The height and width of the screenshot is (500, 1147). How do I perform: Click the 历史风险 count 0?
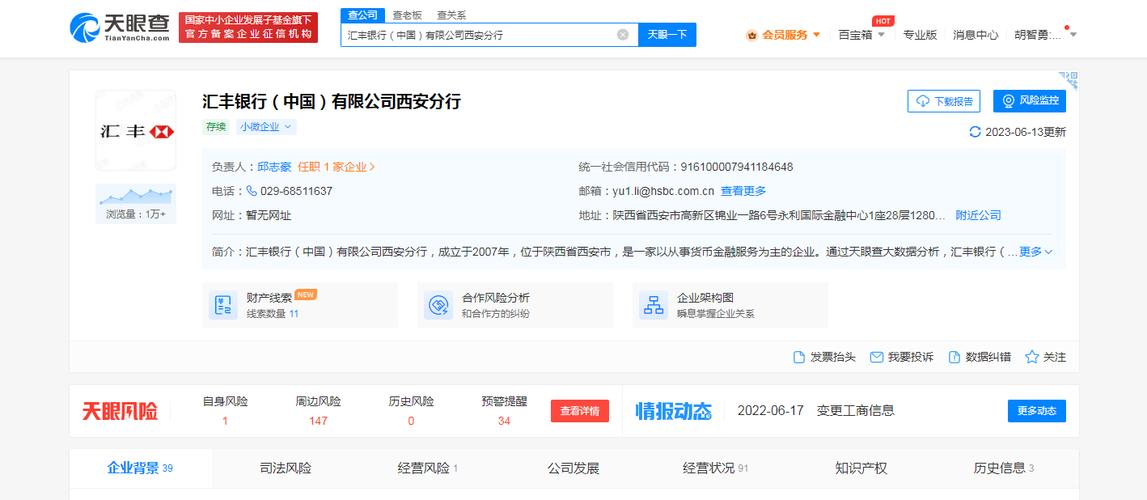411,421
